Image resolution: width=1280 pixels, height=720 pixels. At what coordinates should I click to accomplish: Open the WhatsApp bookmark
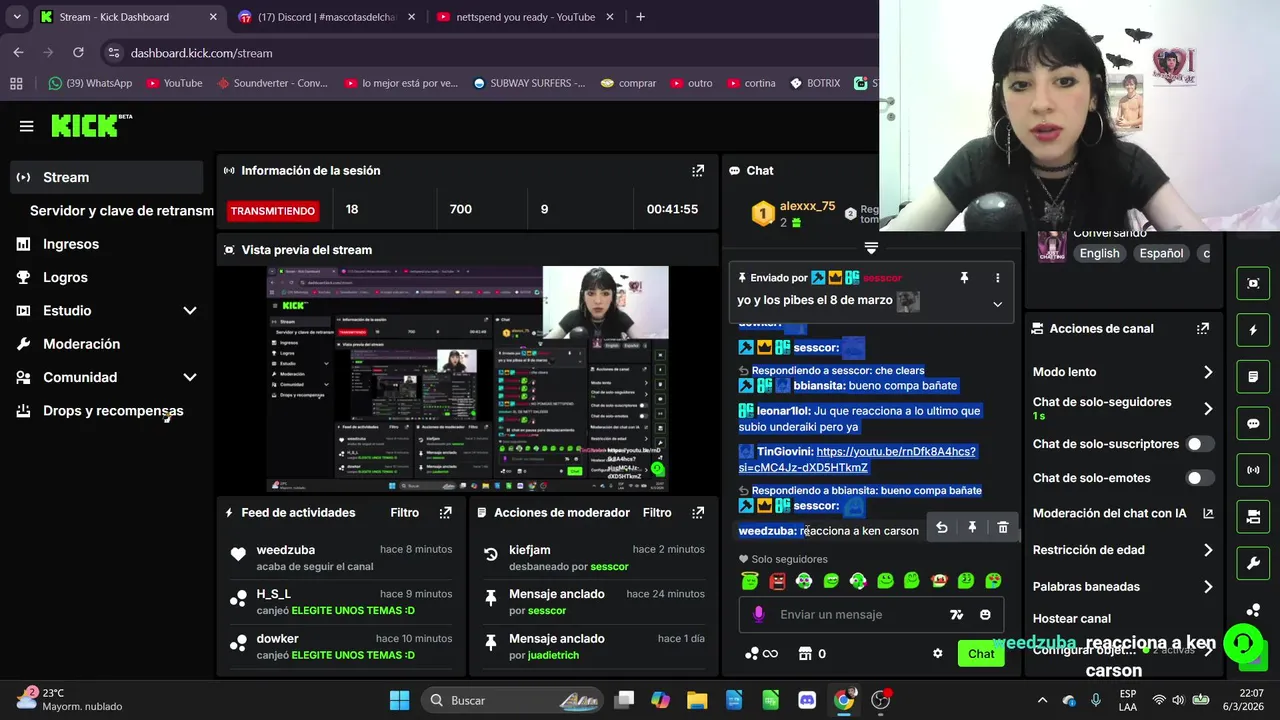(x=90, y=83)
